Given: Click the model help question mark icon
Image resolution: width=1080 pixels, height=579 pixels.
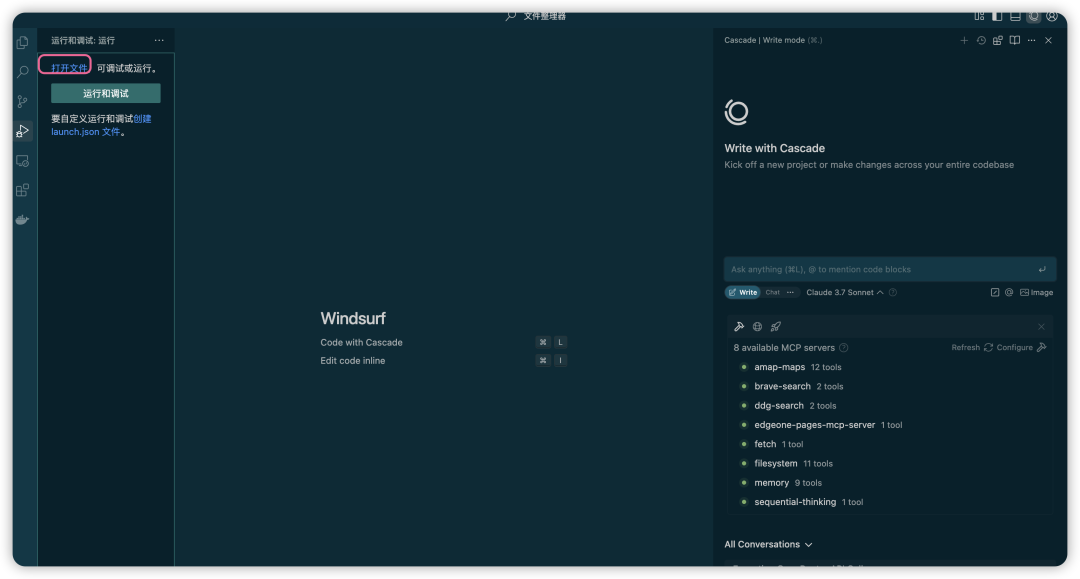Looking at the screenshot, I should 893,293.
